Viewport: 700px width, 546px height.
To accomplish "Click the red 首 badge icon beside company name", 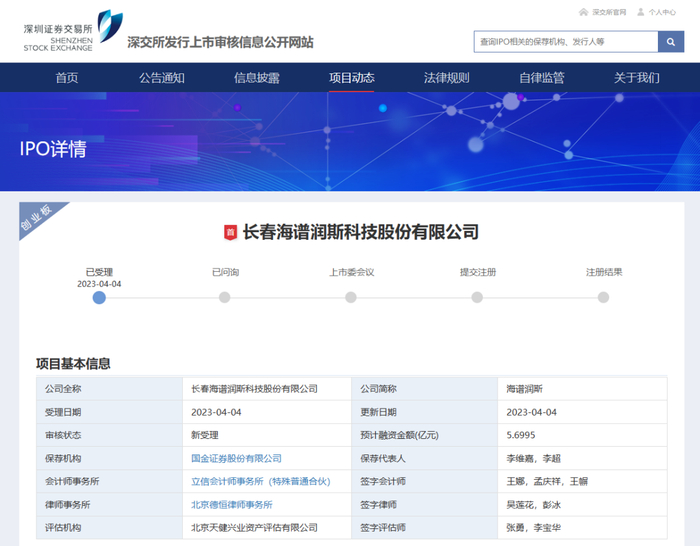I will (x=230, y=232).
